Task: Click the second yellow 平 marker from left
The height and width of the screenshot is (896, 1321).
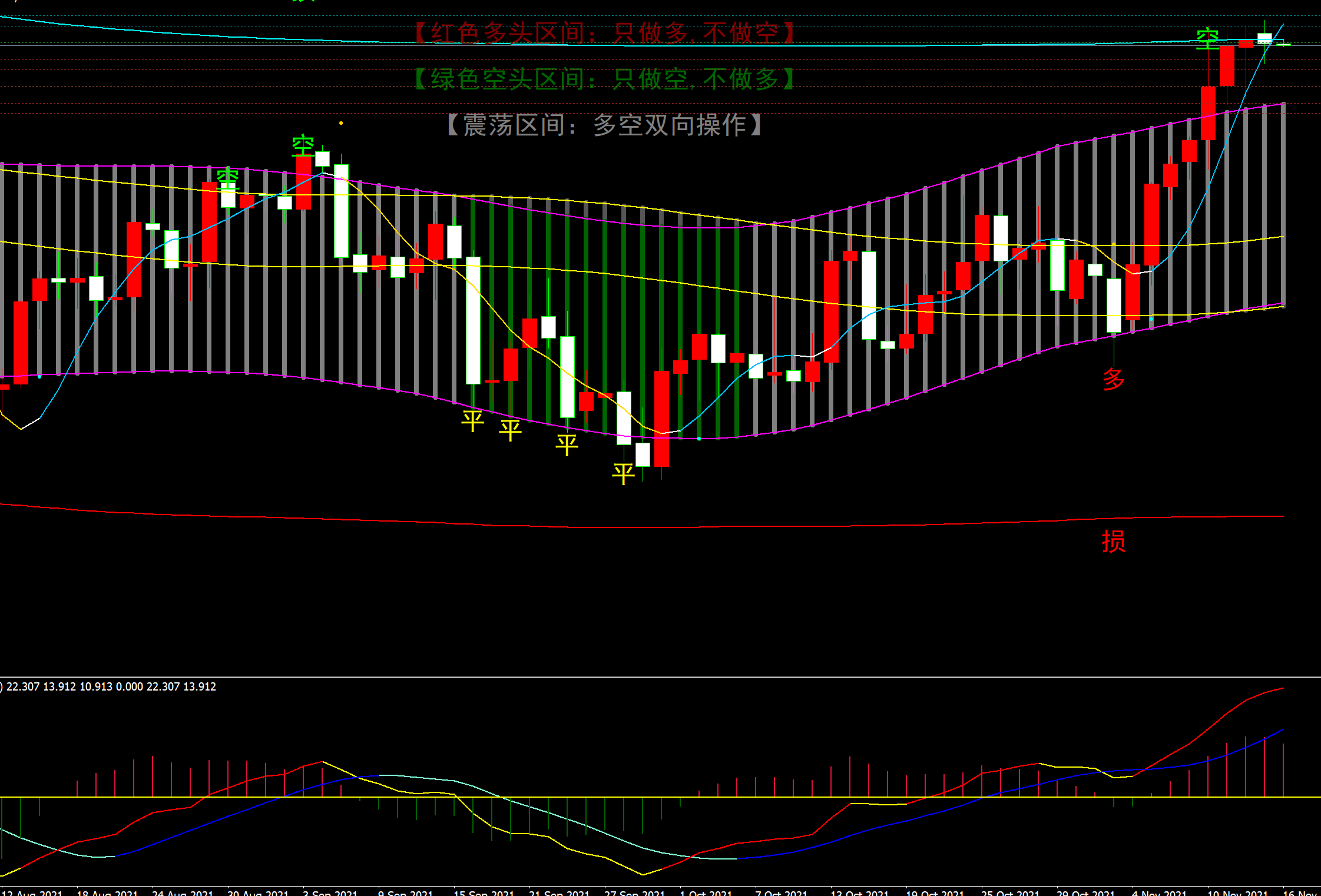Action: pos(510,430)
